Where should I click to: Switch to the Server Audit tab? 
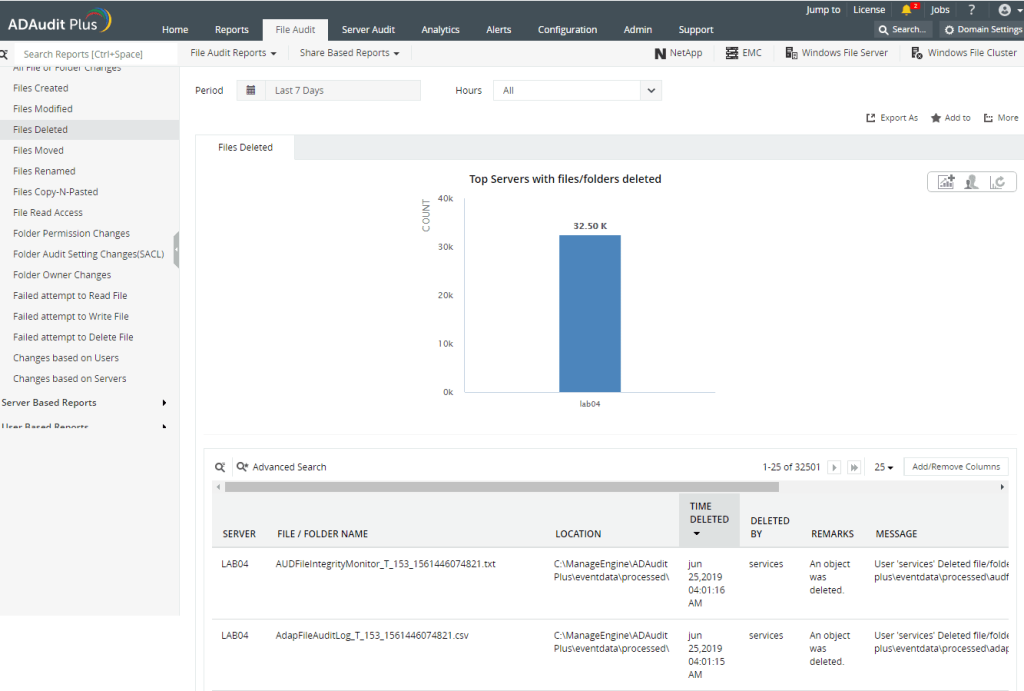(368, 30)
